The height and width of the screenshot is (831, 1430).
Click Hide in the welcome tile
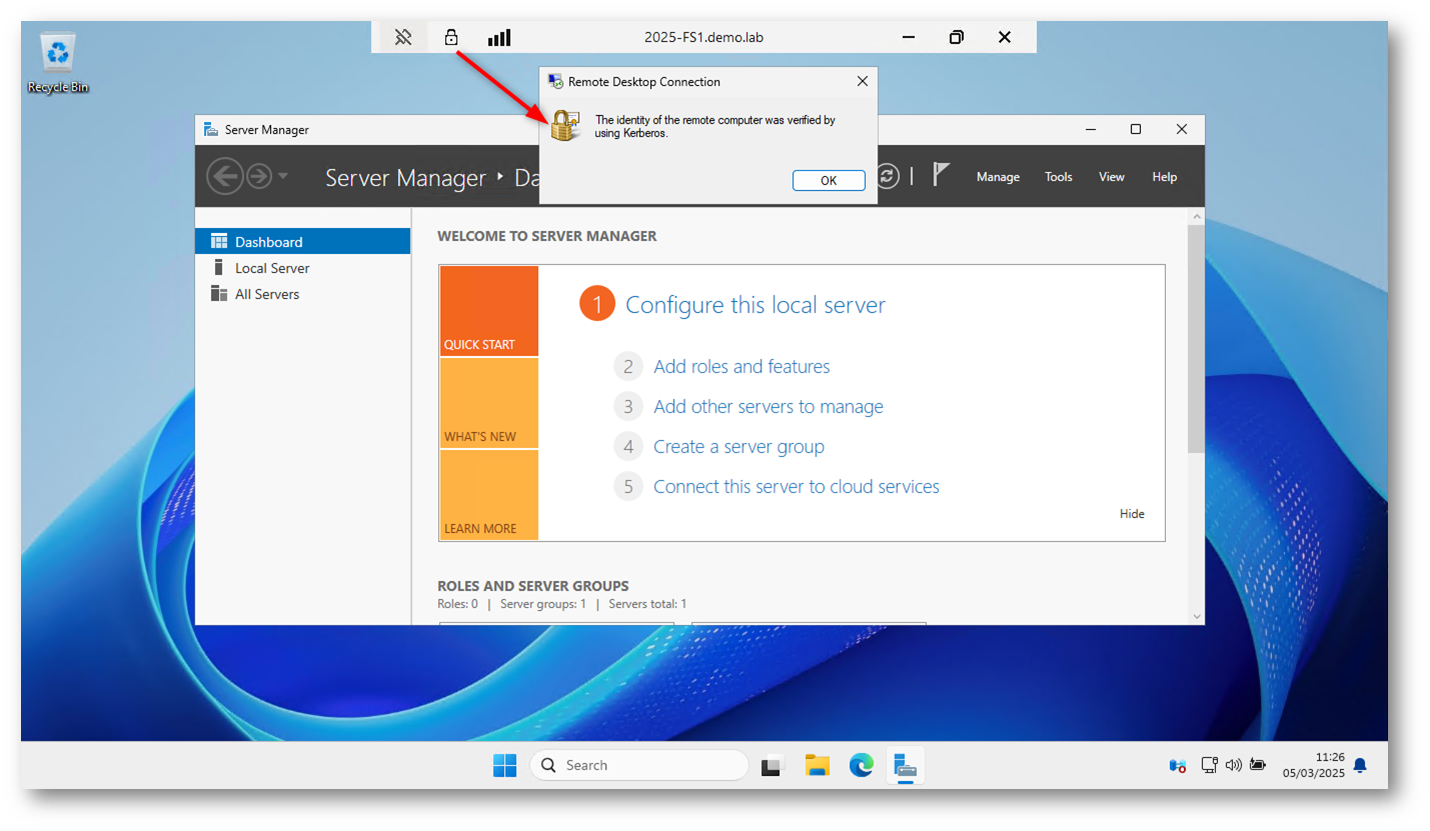(x=1132, y=513)
